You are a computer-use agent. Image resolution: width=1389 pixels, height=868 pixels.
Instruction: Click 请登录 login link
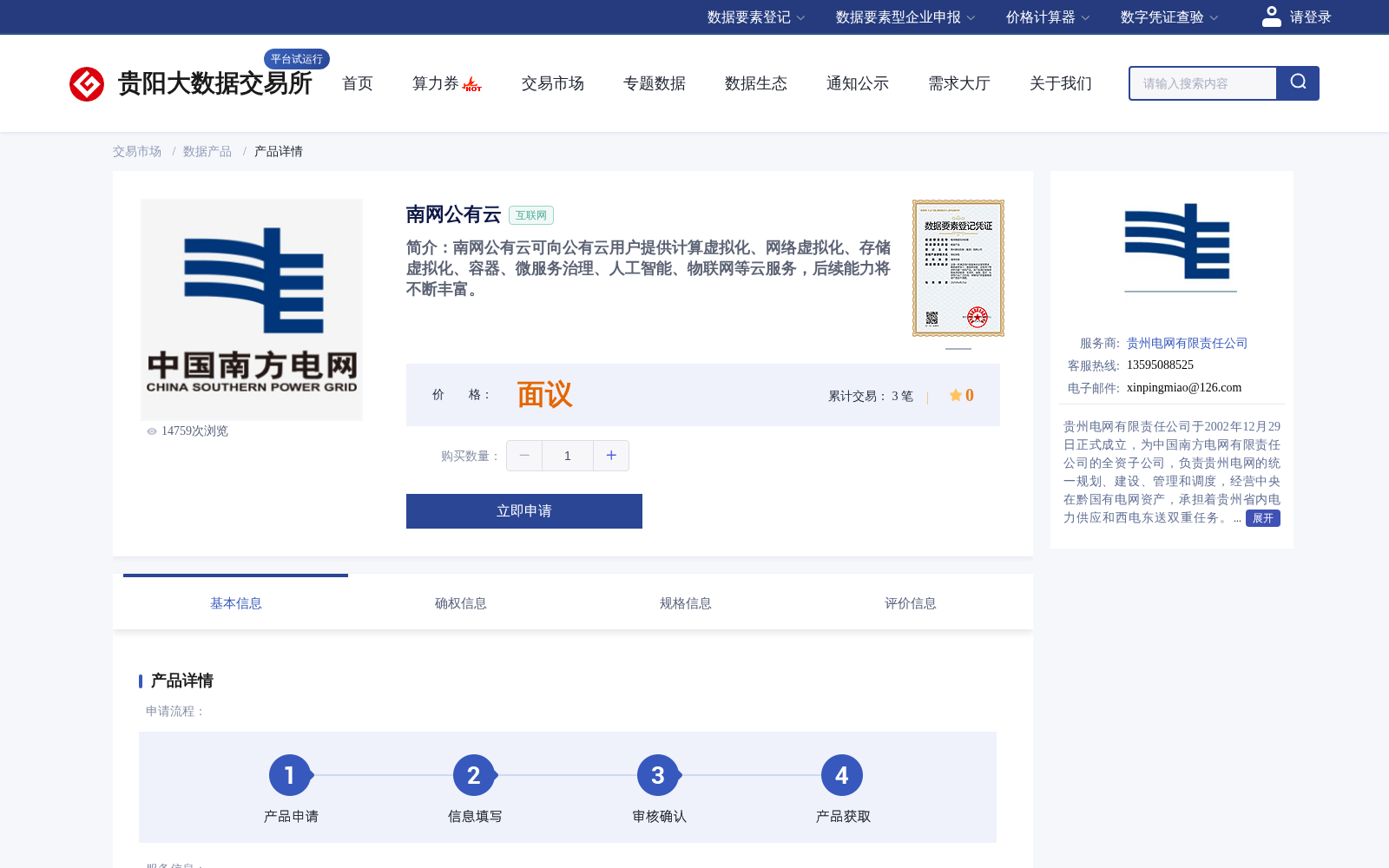[1310, 17]
